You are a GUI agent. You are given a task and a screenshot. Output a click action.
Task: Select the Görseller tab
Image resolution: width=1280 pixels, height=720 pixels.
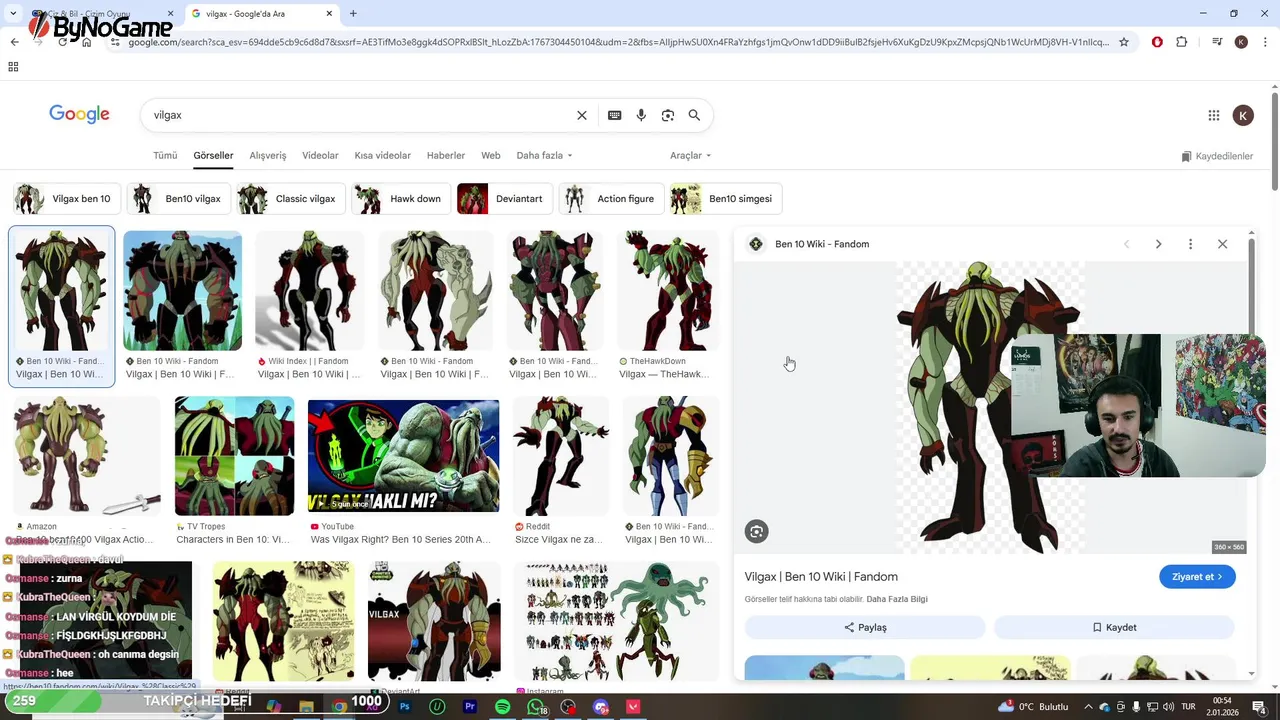click(213, 156)
